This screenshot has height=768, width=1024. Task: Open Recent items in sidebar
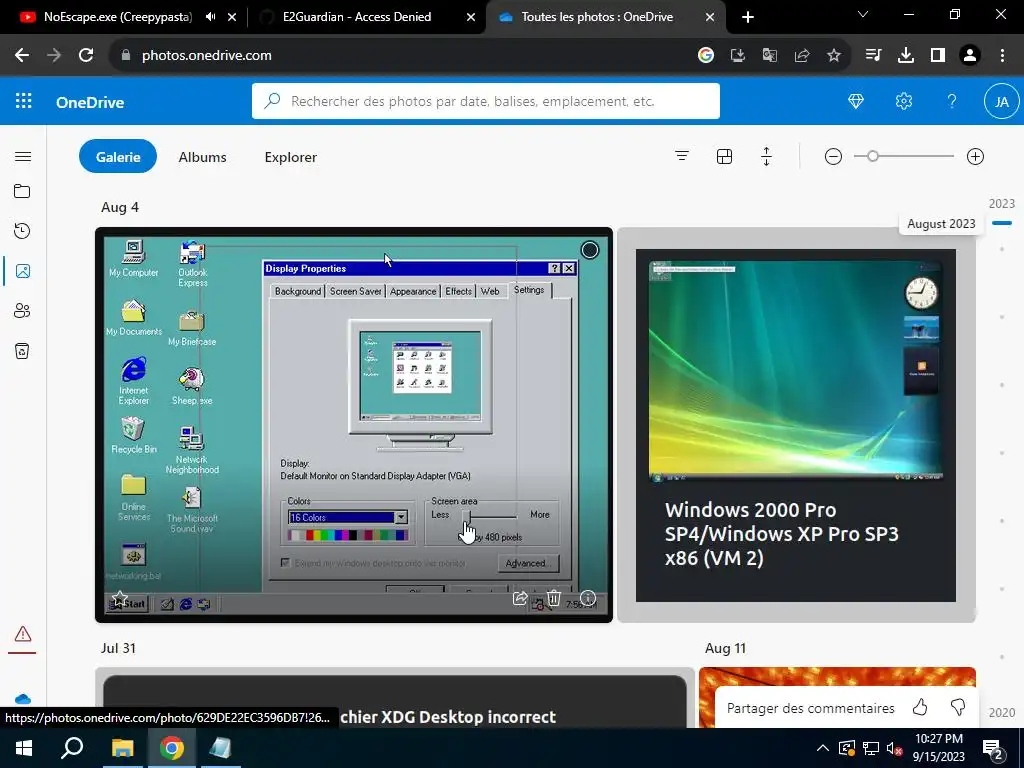point(22,231)
